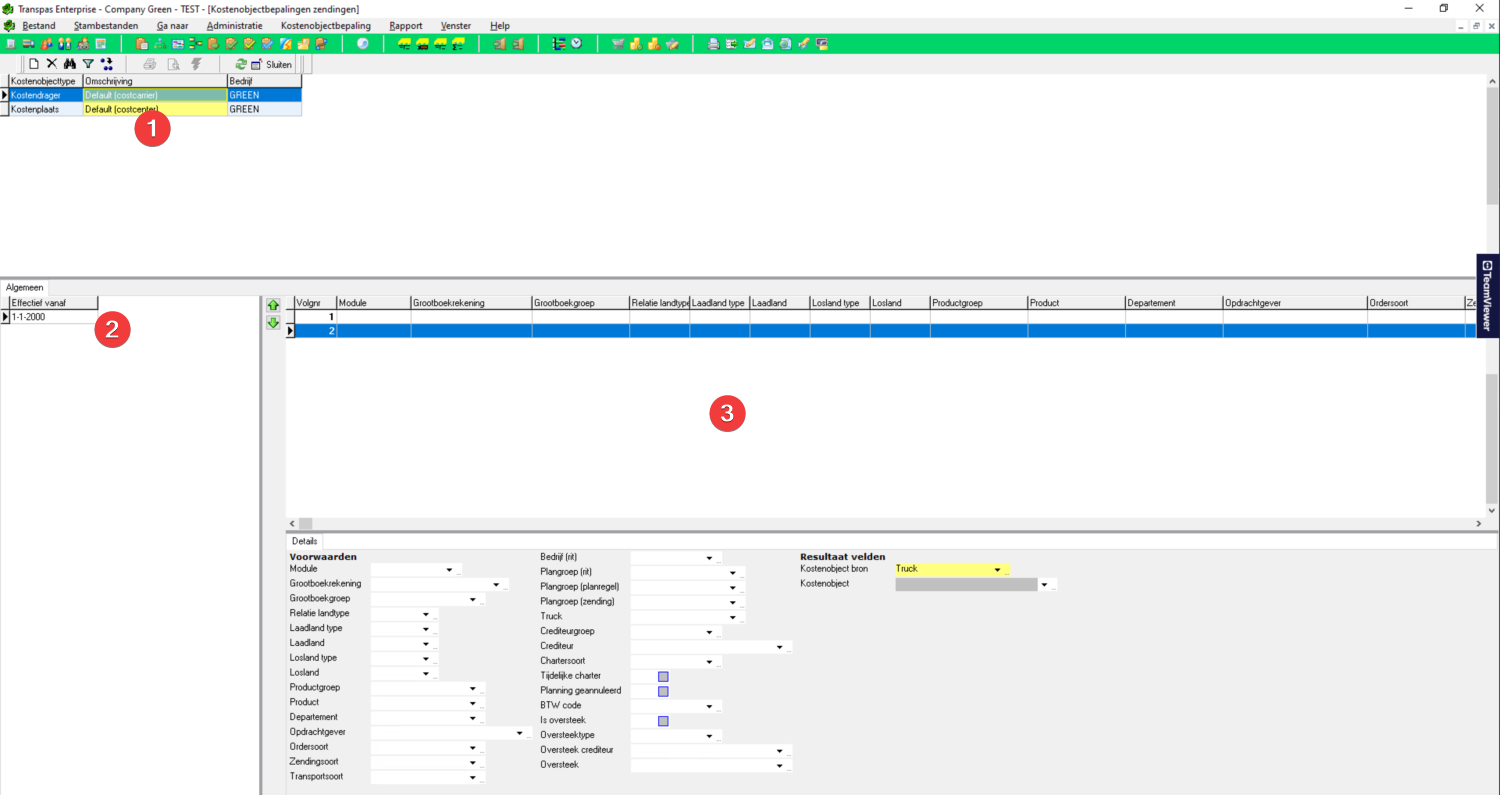The height and width of the screenshot is (795, 1500).
Task: Expand the BTW code dropdown
Action: 709,706
